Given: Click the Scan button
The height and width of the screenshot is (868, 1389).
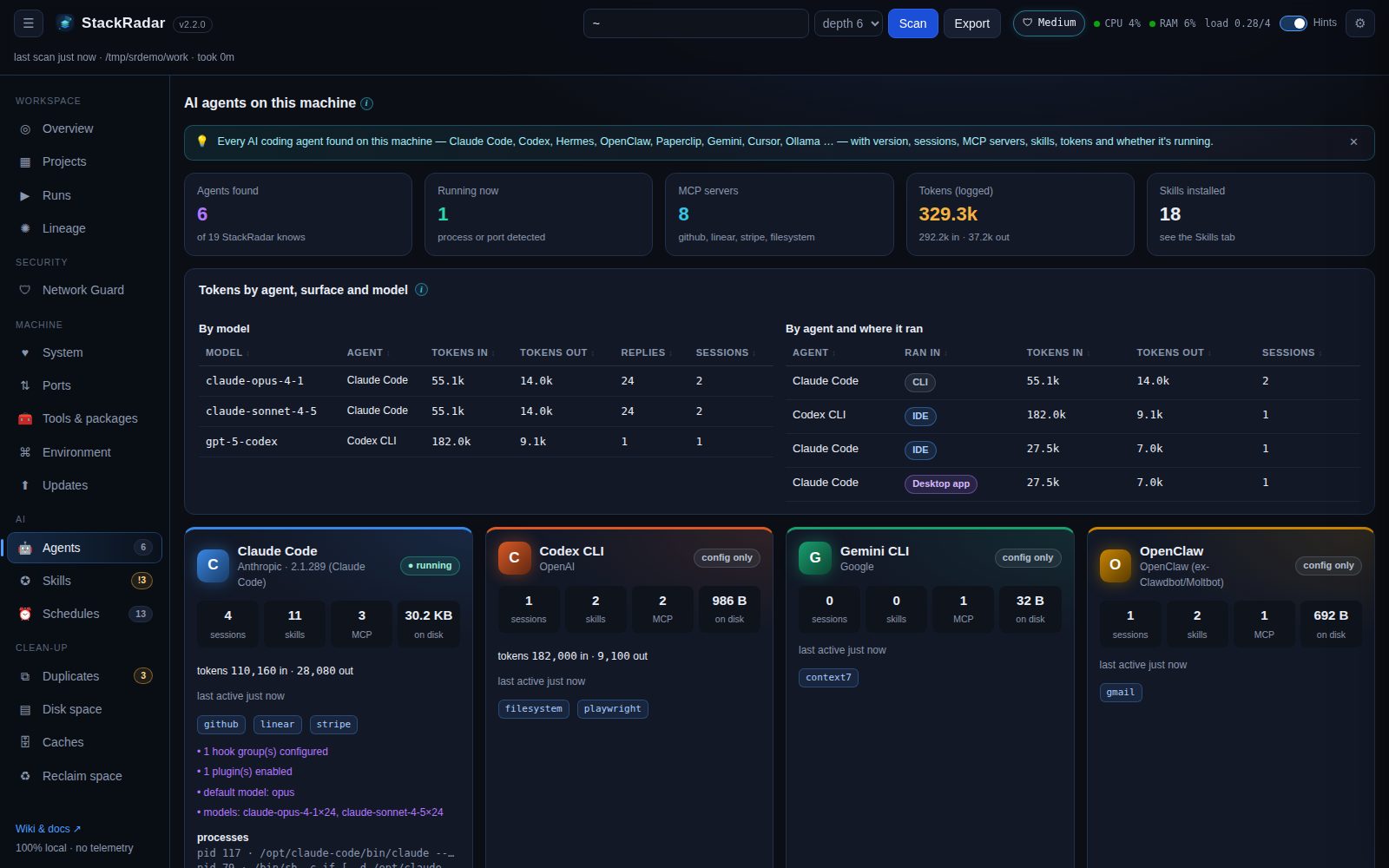Looking at the screenshot, I should (912, 23).
